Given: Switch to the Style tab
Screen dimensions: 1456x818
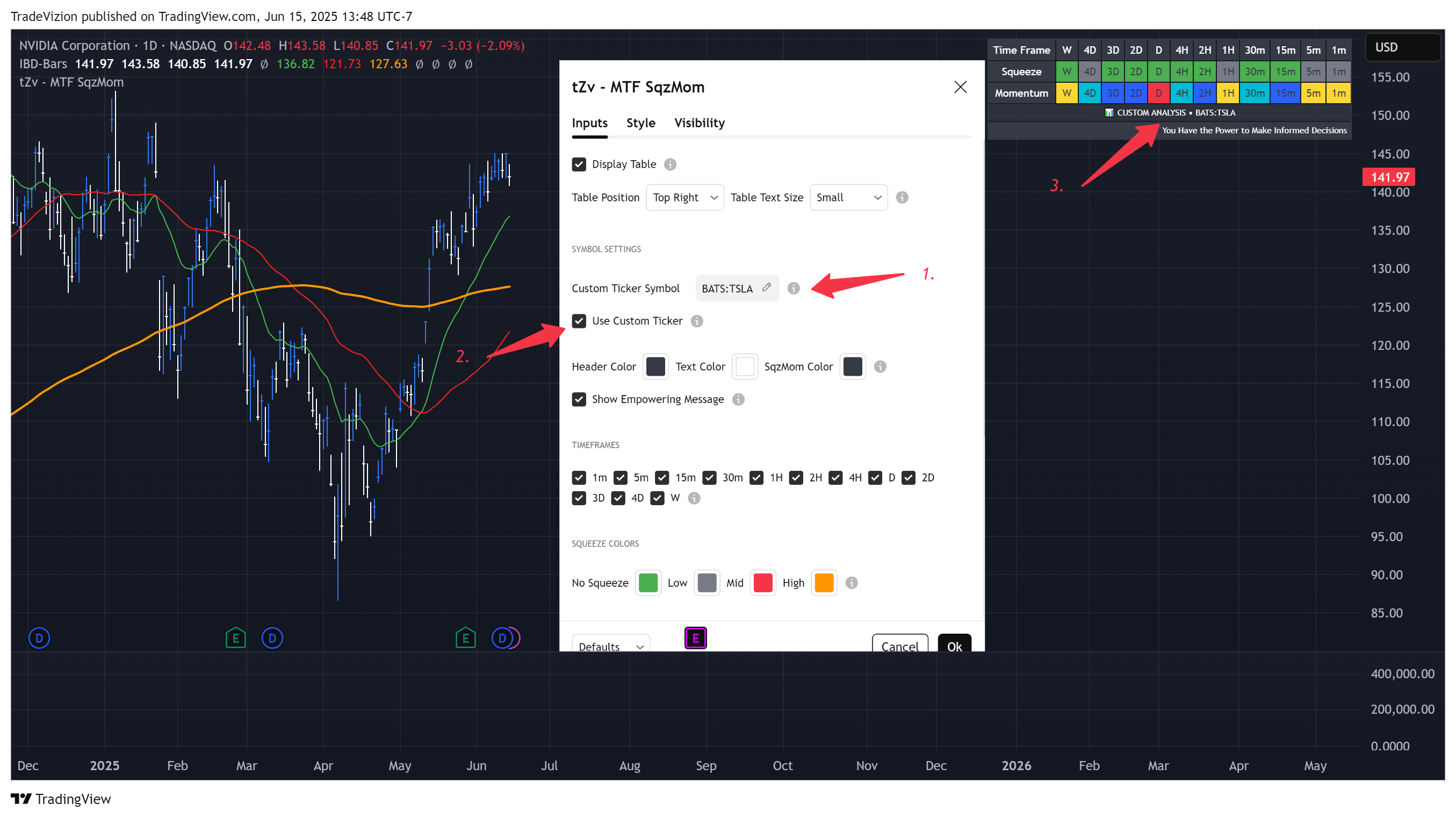Looking at the screenshot, I should point(640,123).
